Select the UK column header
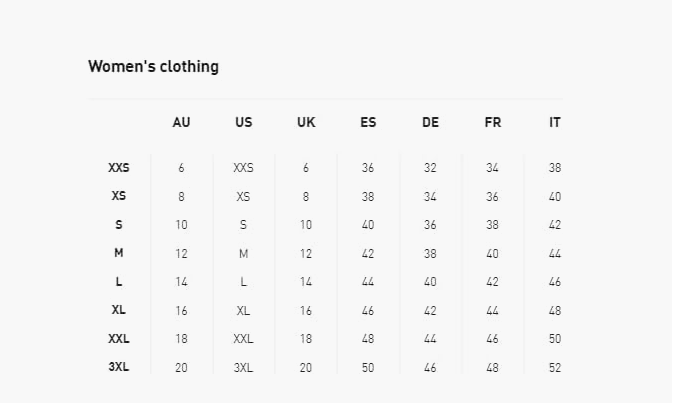Viewport: 688px width, 403px height. point(306,123)
